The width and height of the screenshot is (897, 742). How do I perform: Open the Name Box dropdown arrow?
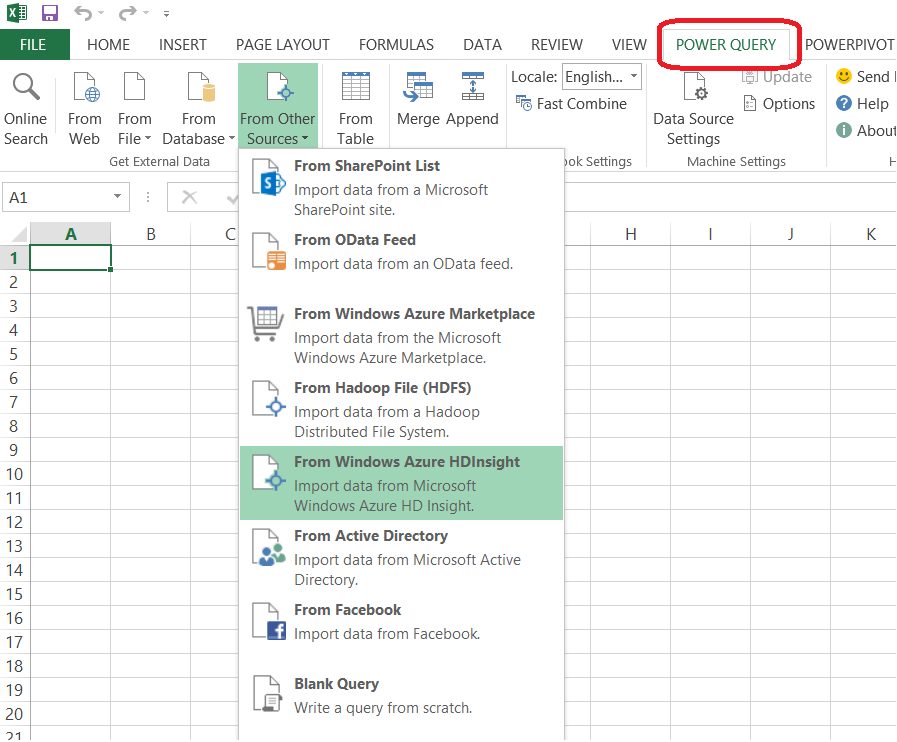click(115, 197)
